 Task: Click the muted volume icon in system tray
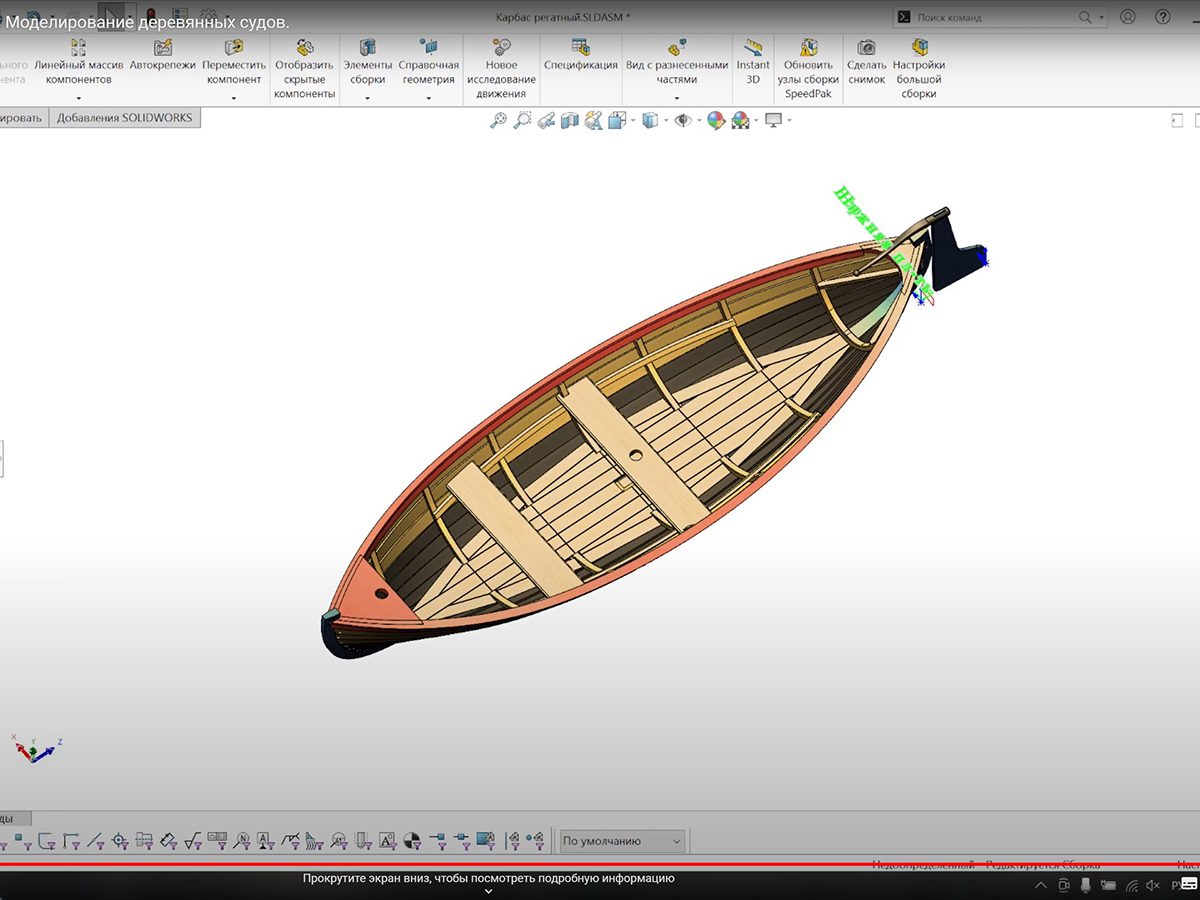1154,885
